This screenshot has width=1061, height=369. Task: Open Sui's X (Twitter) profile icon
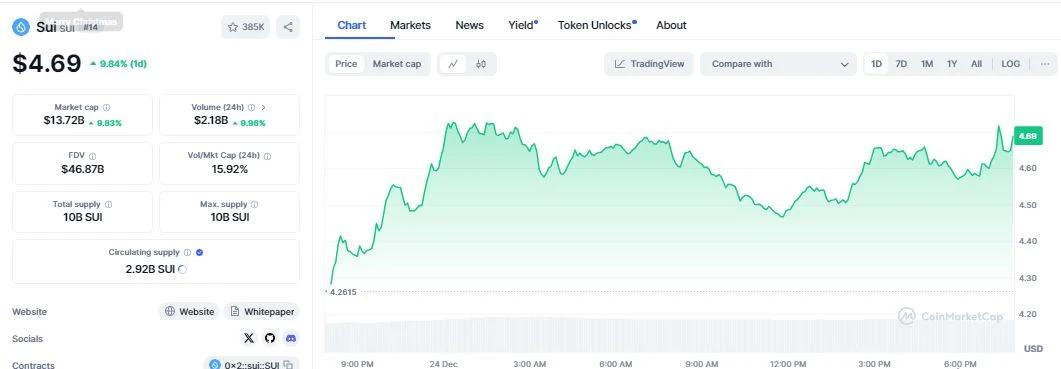tap(248, 339)
